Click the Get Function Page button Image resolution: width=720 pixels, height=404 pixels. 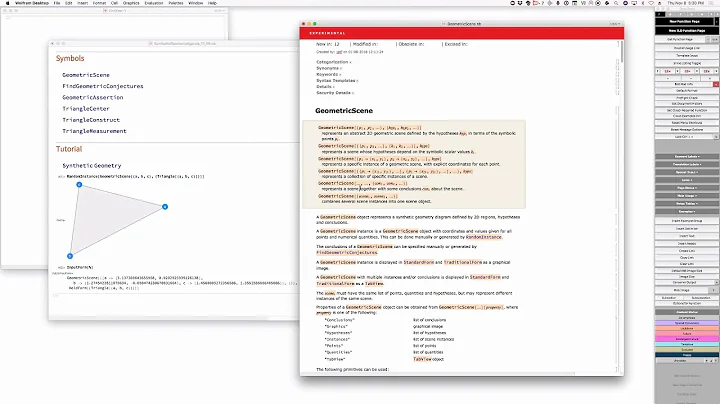[x=680, y=39]
